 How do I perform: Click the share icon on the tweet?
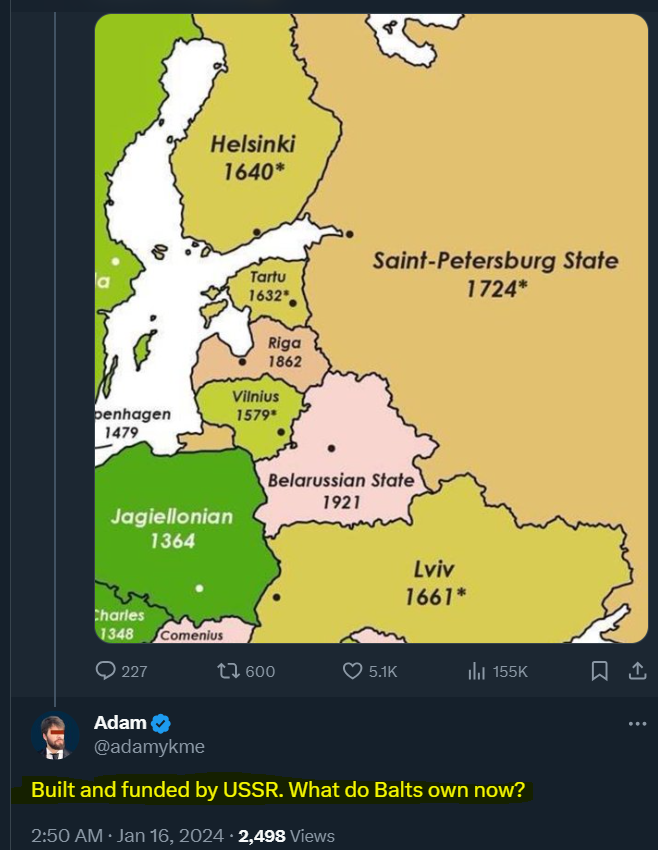pyautogui.click(x=635, y=671)
